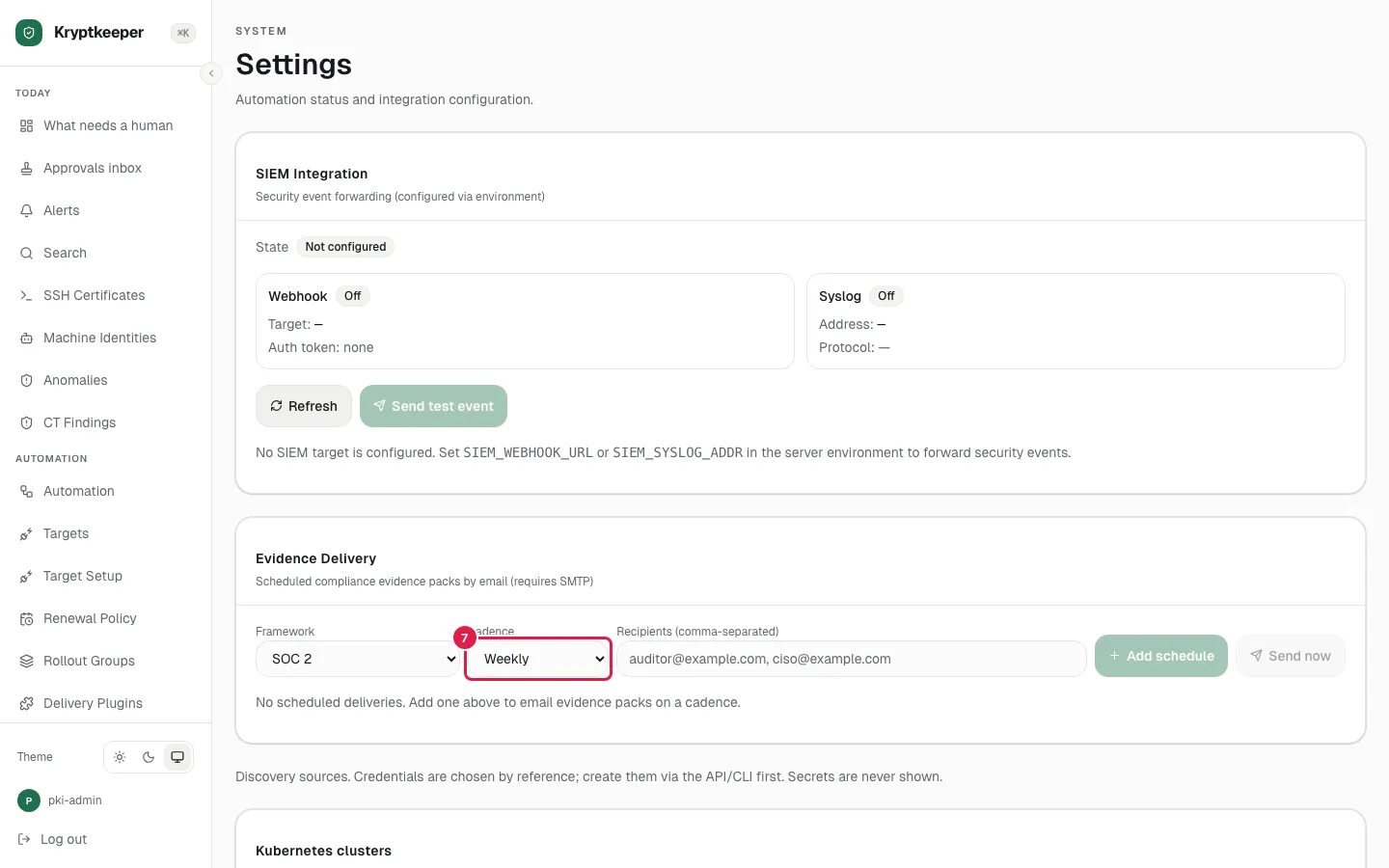Viewport: 1389px width, 868px height.
Task: Click the Targets plug icon
Action: (26, 533)
